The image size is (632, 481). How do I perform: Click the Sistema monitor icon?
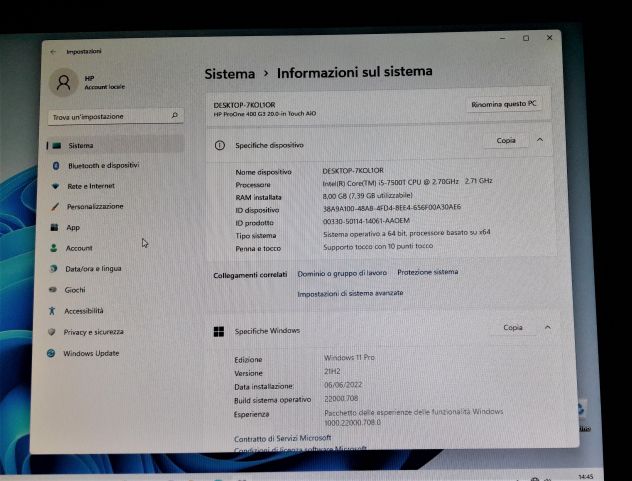tap(56, 146)
